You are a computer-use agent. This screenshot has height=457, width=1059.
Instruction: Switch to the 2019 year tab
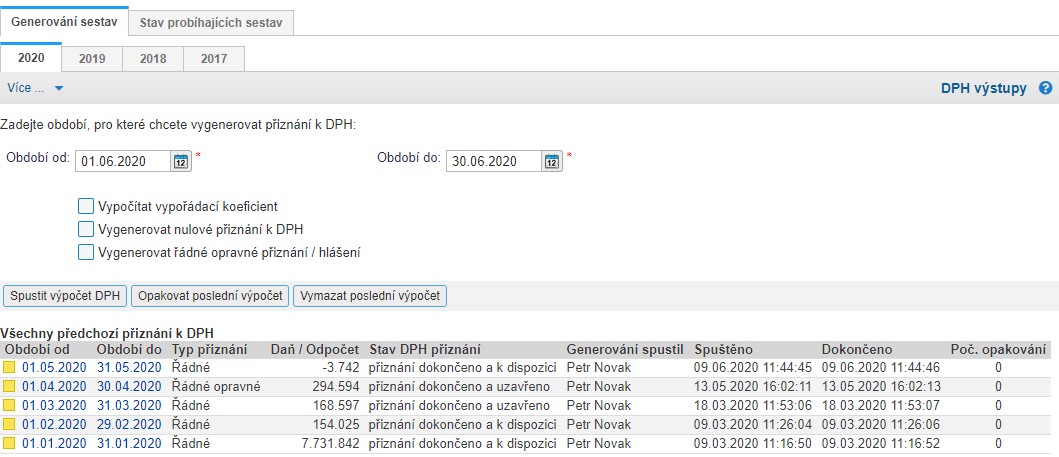click(92, 59)
